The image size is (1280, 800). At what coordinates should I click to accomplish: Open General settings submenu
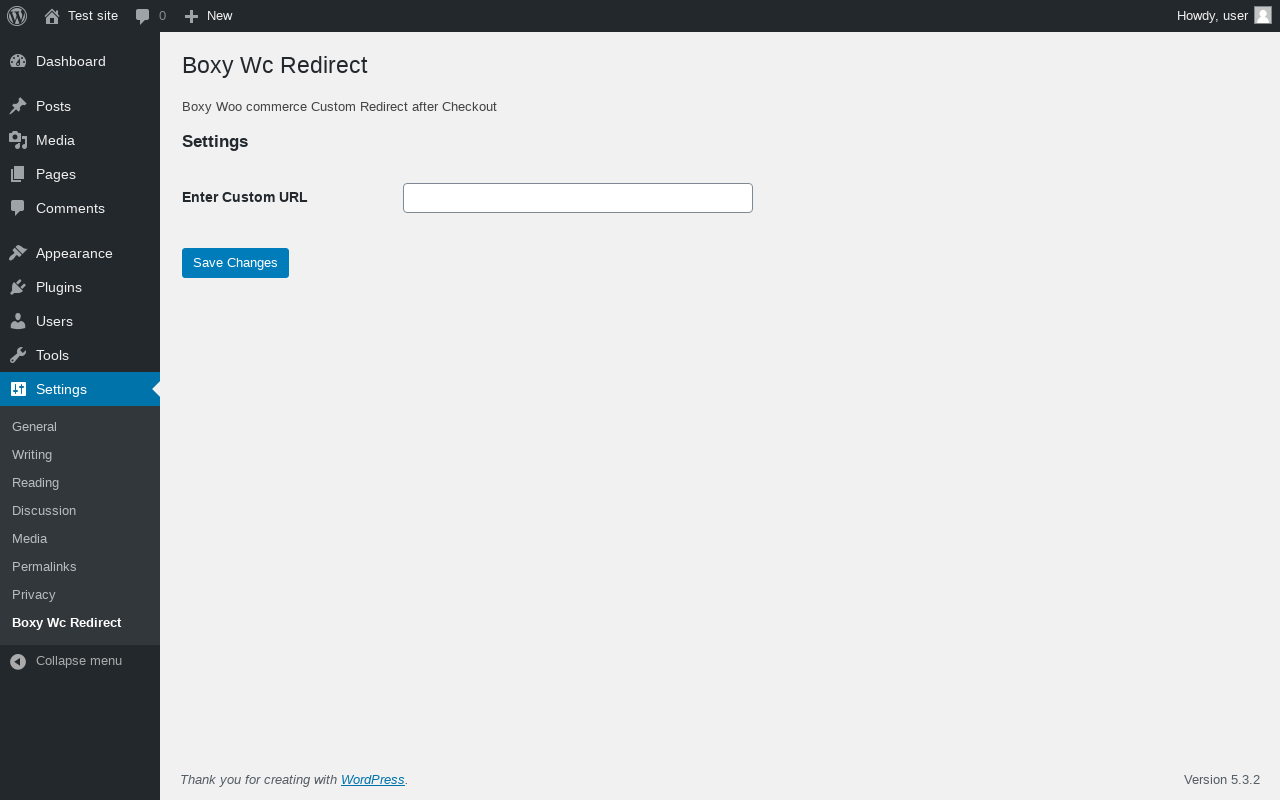pyautogui.click(x=34, y=427)
